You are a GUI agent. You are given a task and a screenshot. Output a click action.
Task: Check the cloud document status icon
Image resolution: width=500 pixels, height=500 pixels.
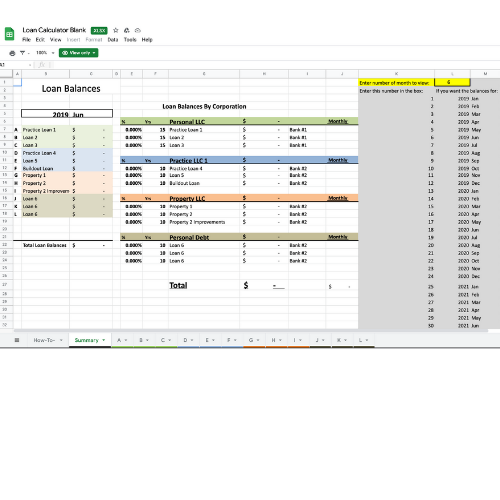pyautogui.click(x=138, y=30)
